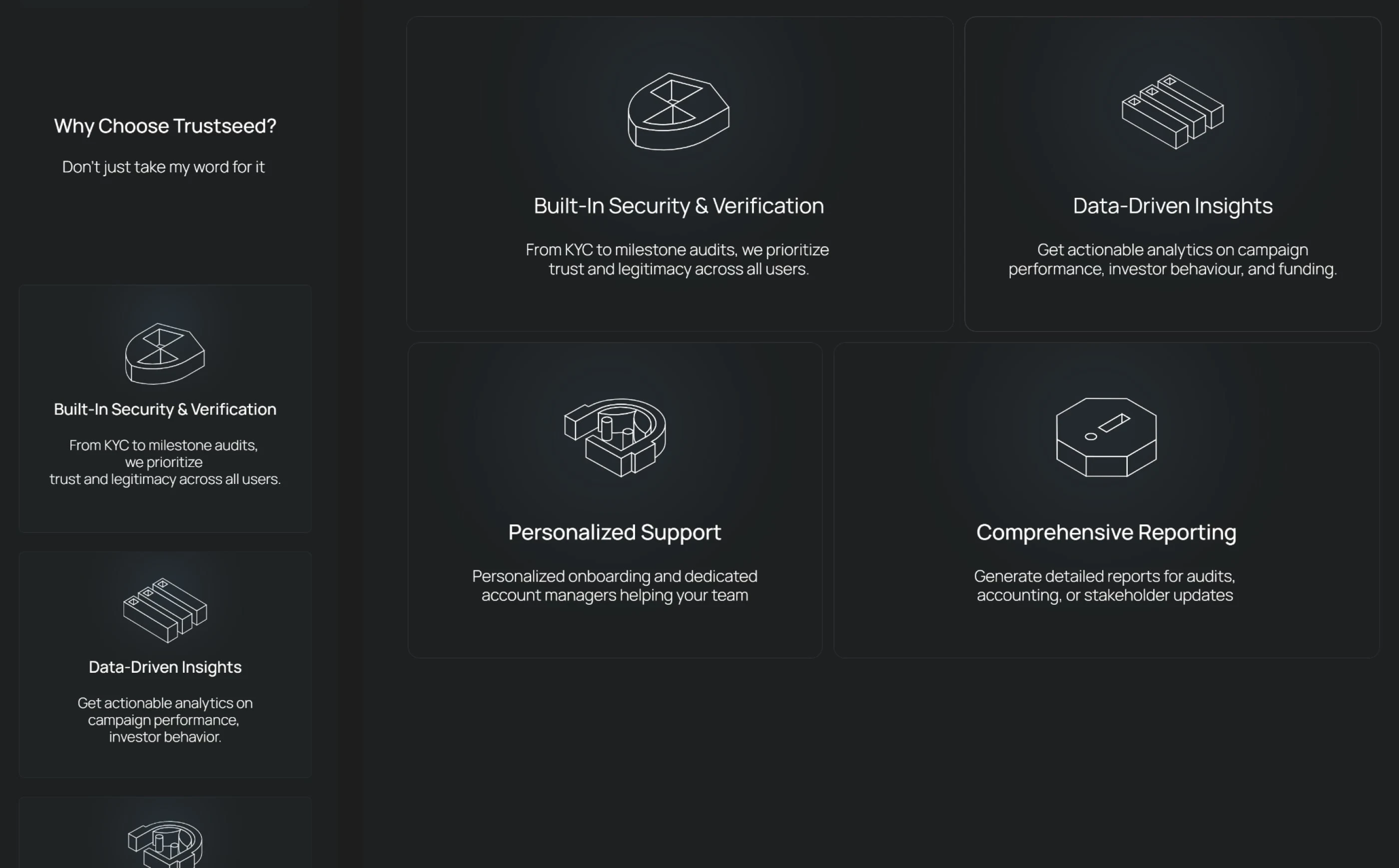Select the Data-Driven Insights card title
The height and width of the screenshot is (868, 1399).
(1172, 206)
